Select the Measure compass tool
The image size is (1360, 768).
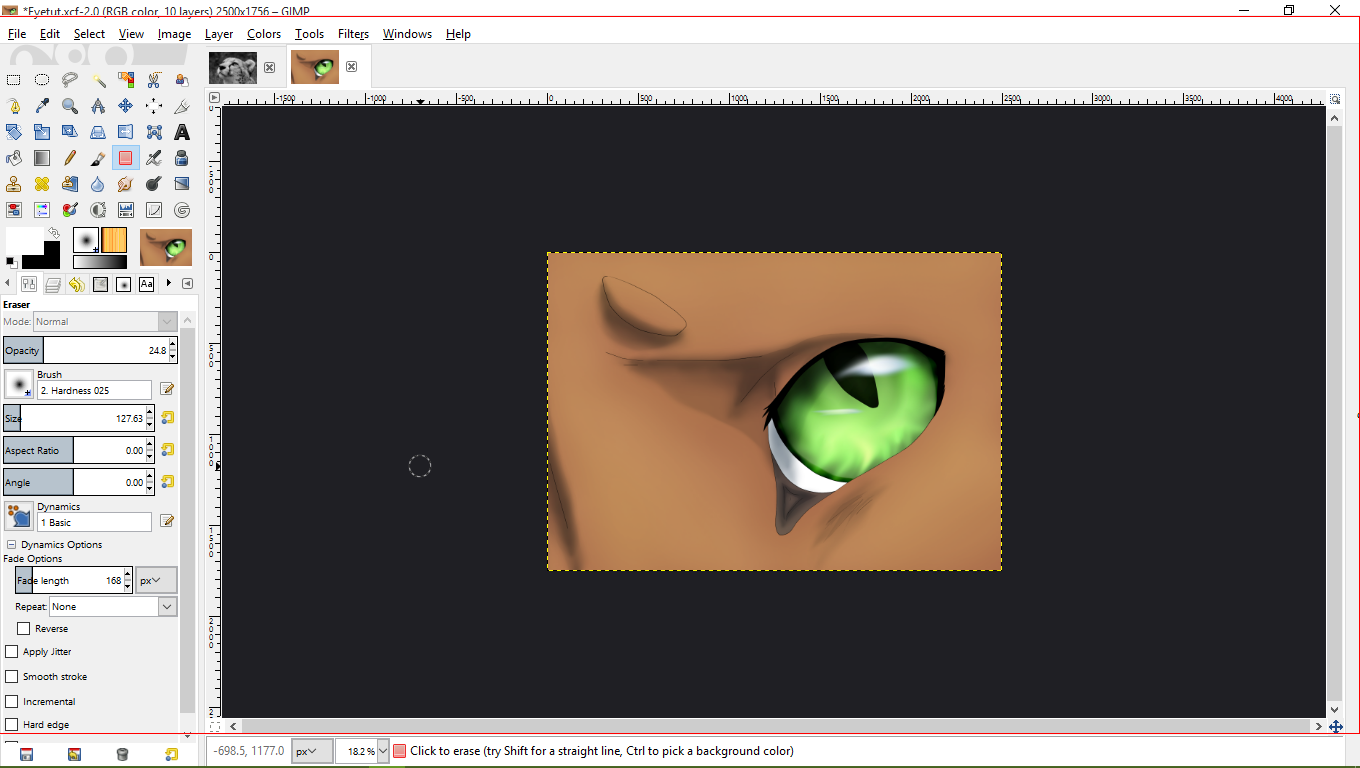[x=98, y=106]
